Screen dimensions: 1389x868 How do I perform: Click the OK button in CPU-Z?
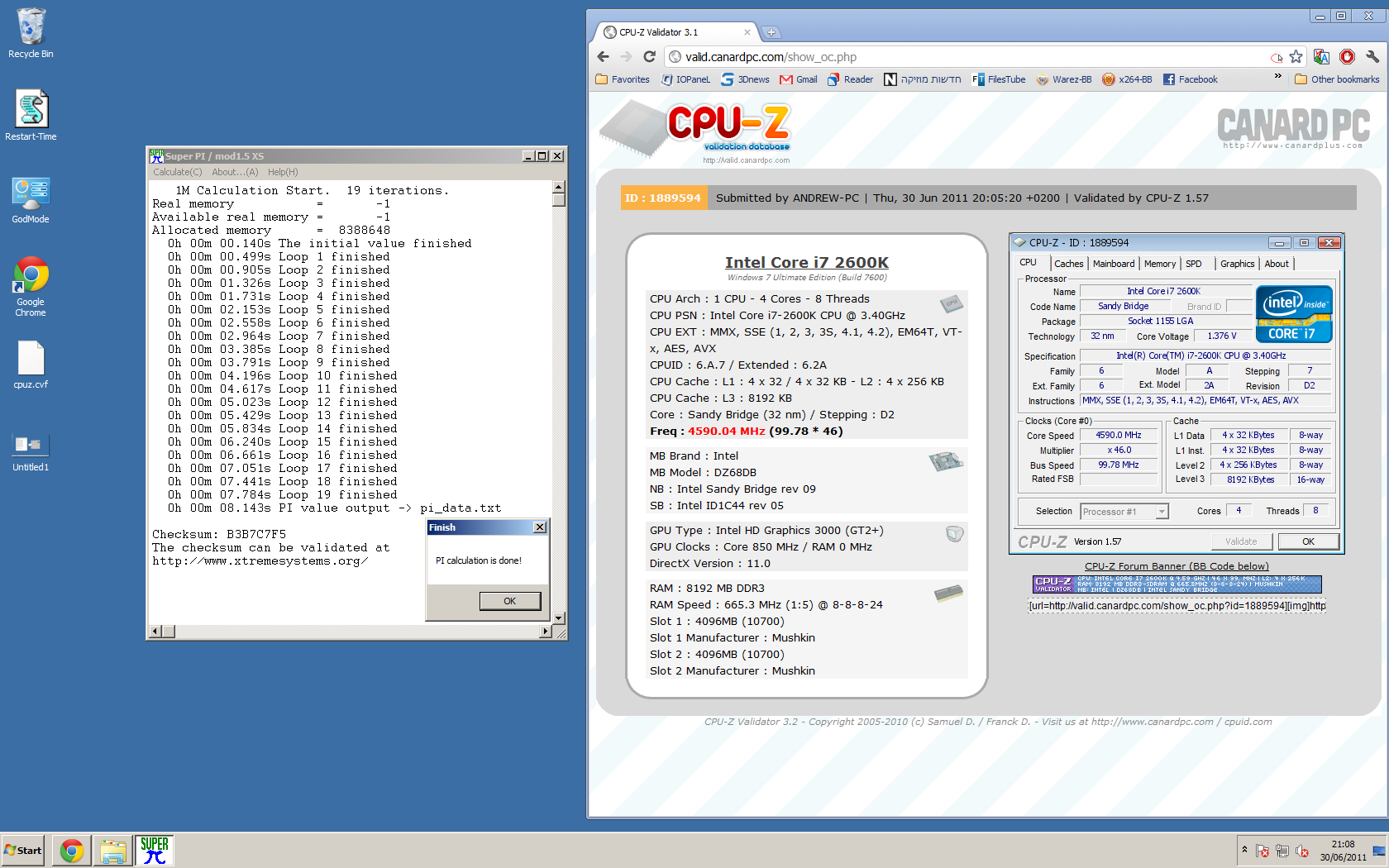coord(1308,541)
